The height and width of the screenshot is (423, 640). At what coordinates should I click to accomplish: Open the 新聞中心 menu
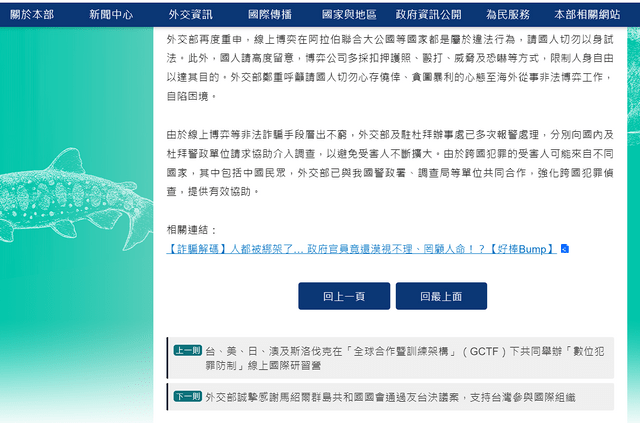[111, 15]
